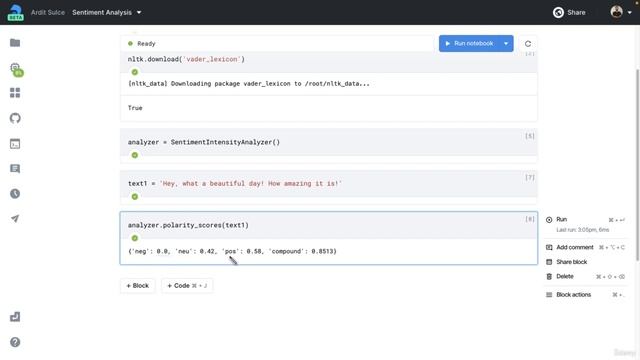This screenshot has width=640, height=360.
Task: Click the polarity scores output text
Action: pos(232,251)
